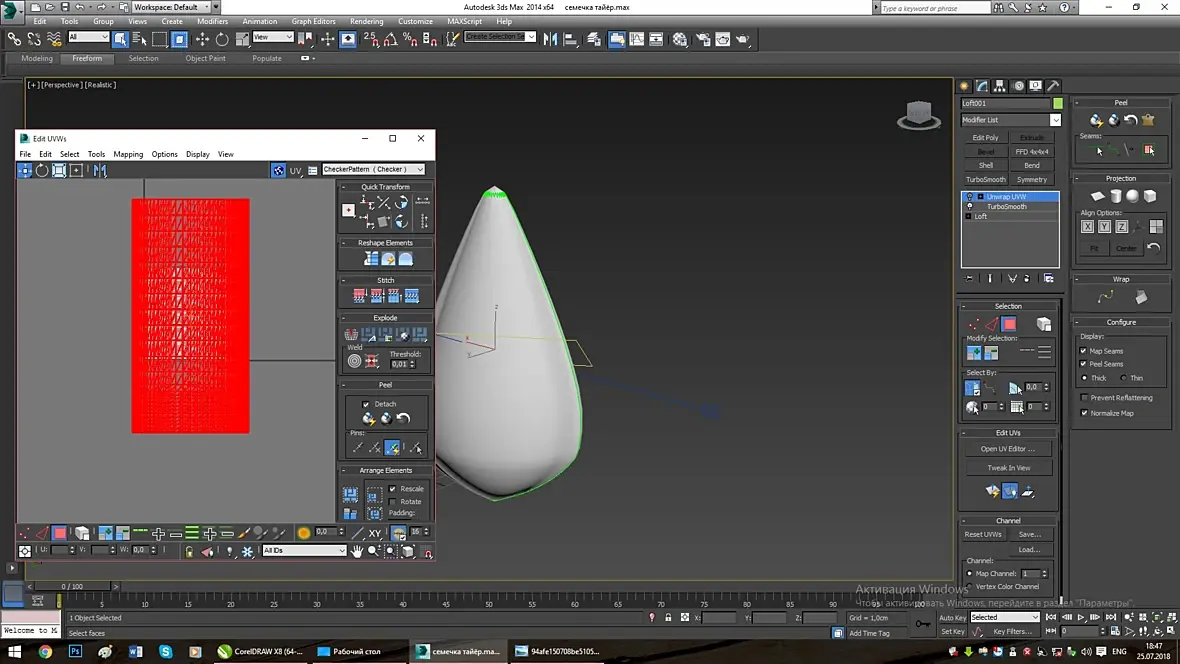This screenshot has height=664, width=1180.
Task: Toggle the Detach checkbox in Peel
Action: (366, 404)
